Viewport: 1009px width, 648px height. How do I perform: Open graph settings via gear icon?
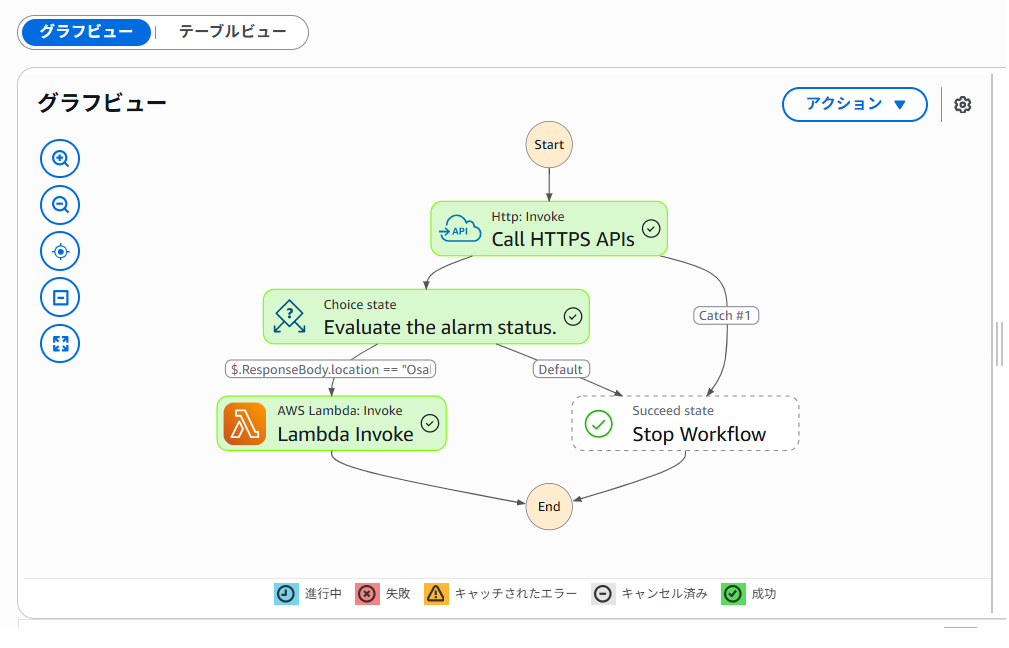coord(962,105)
